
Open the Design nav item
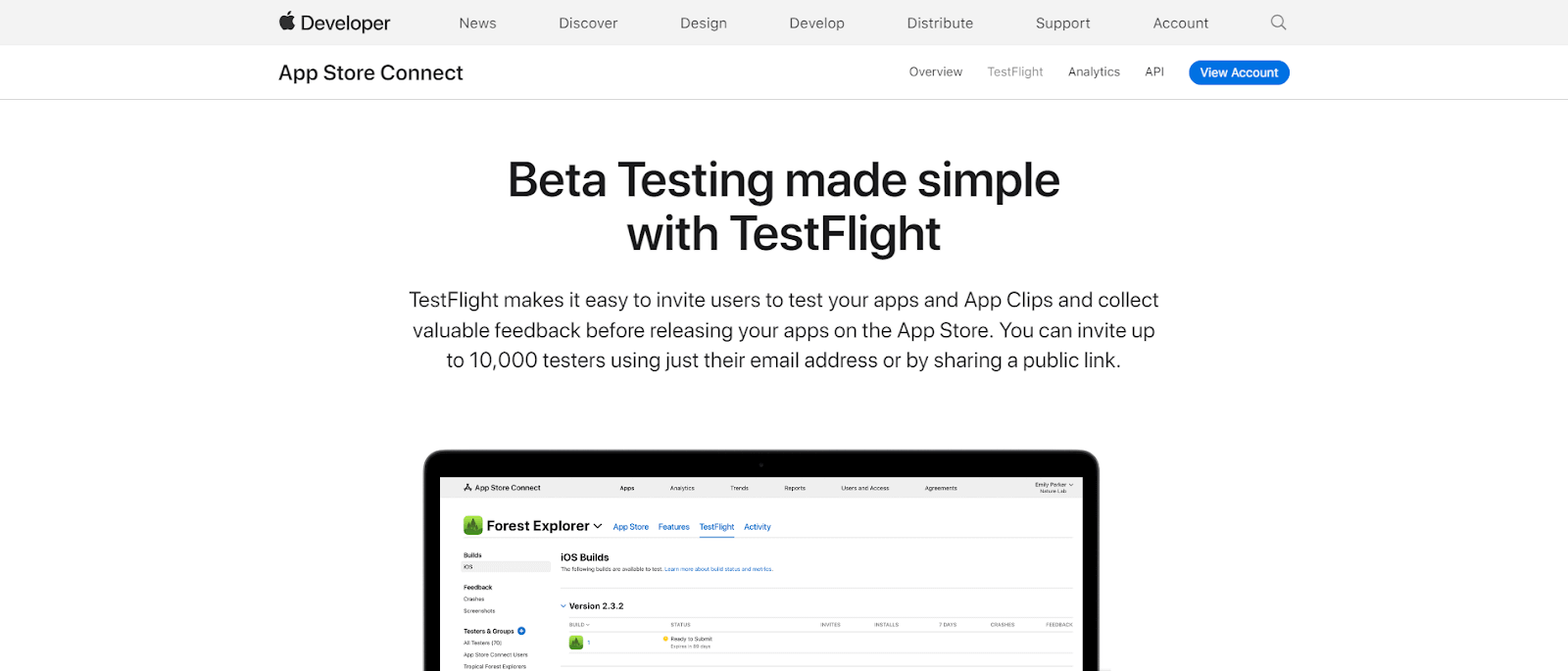[x=704, y=24]
